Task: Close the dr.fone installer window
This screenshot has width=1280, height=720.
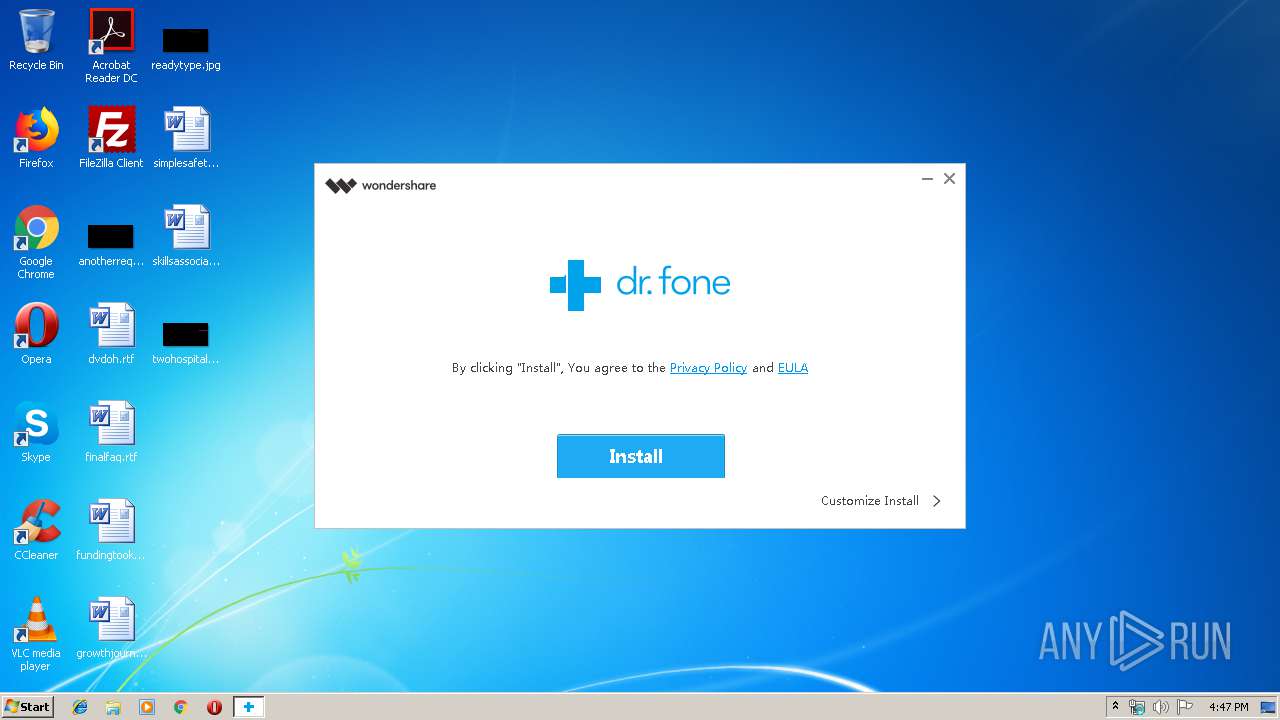Action: click(949, 179)
